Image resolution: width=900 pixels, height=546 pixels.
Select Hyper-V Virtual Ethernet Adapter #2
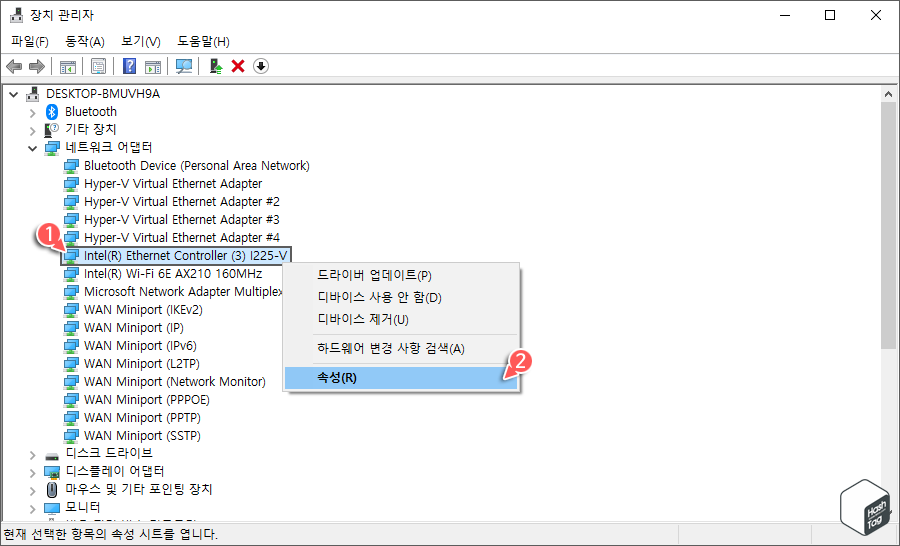[x=182, y=202]
